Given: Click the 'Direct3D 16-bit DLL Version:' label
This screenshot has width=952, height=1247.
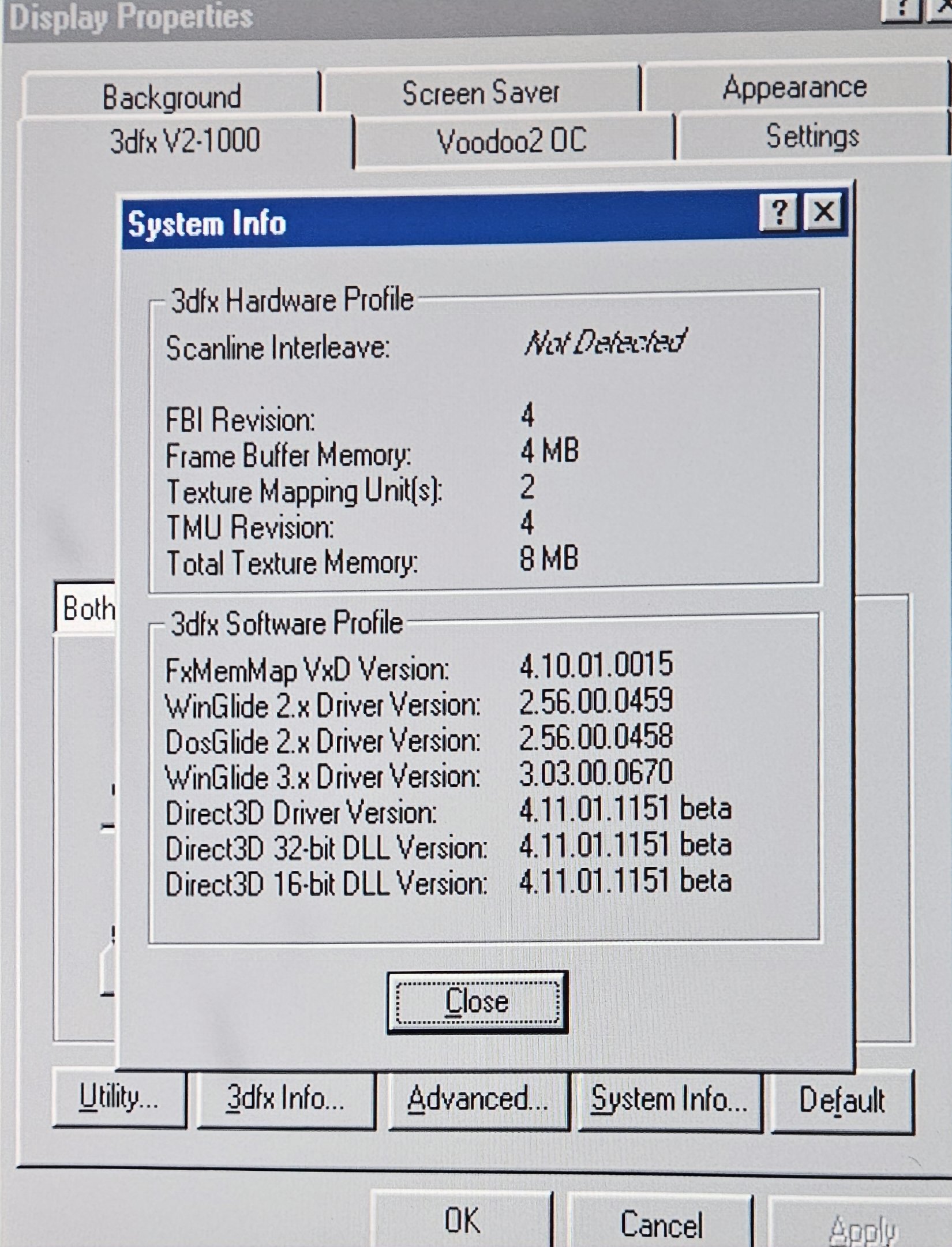Looking at the screenshot, I should (327, 884).
